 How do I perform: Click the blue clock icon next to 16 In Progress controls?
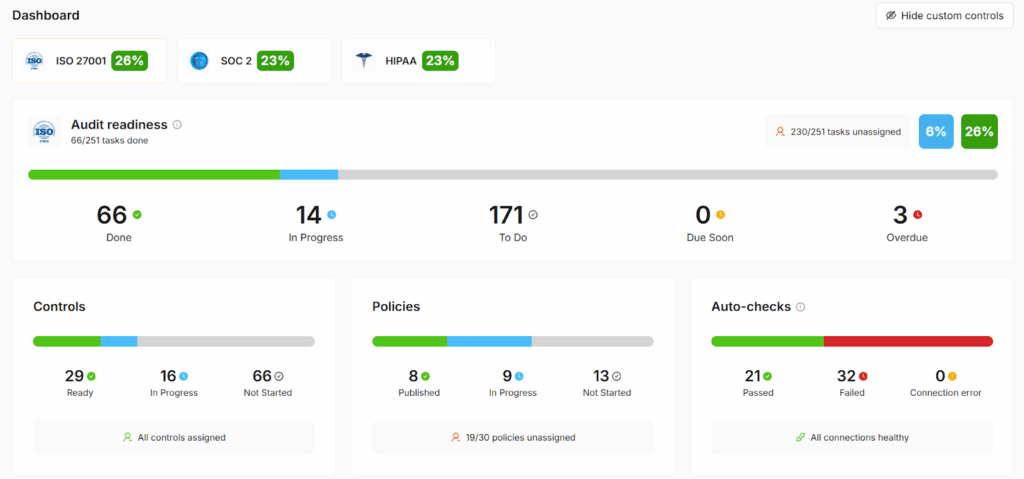pos(184,376)
